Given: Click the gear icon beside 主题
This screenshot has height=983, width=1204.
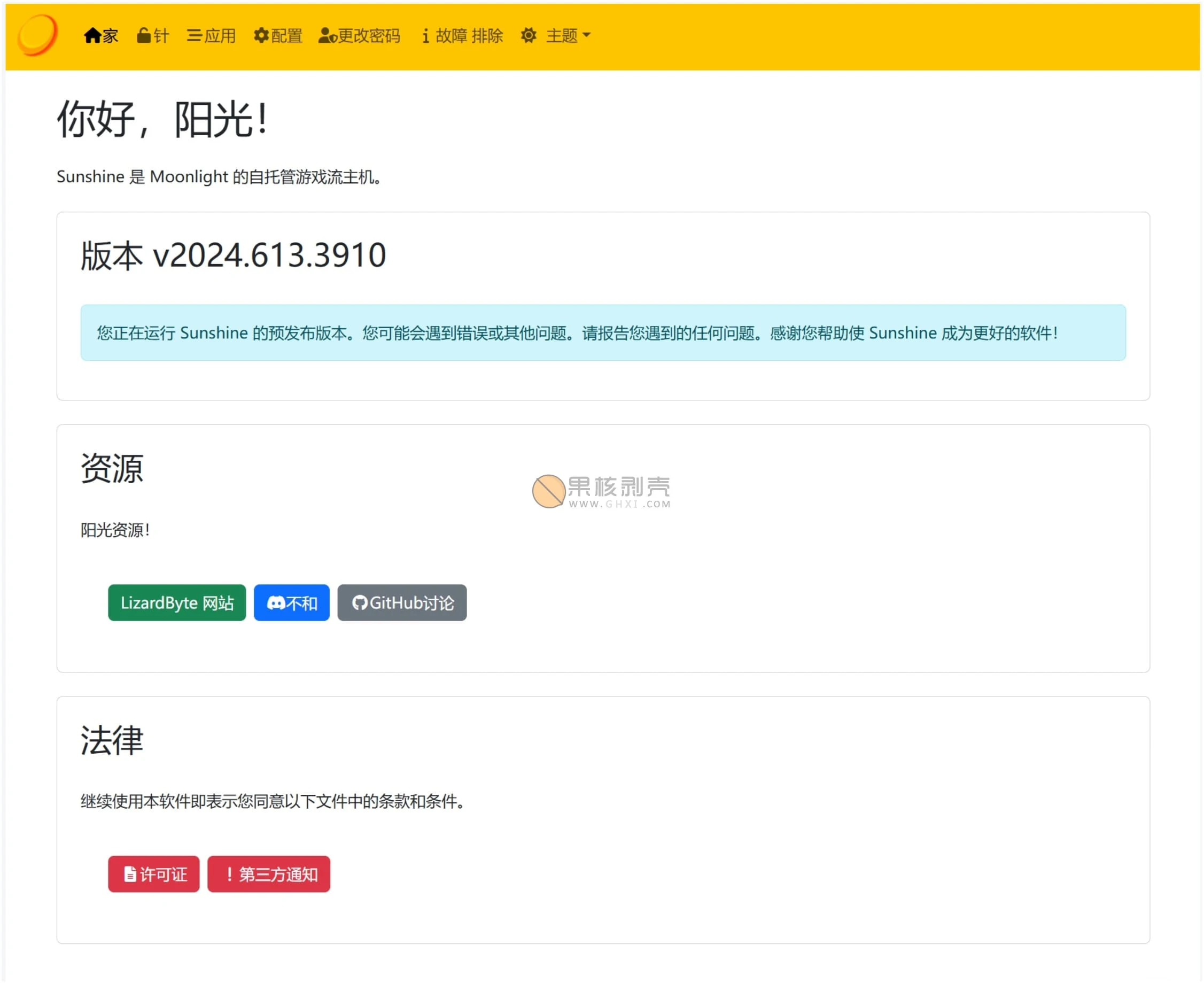Looking at the screenshot, I should pos(529,35).
